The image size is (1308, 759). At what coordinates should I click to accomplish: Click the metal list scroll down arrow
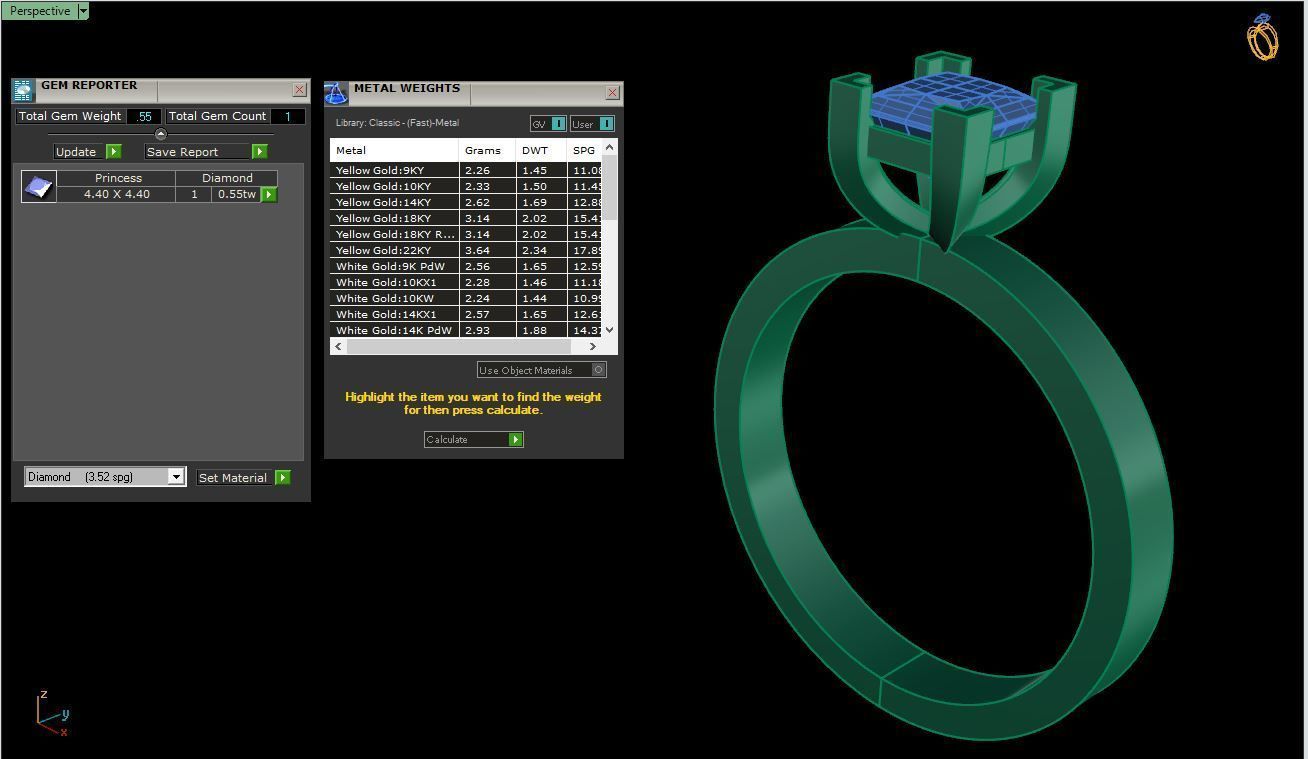click(x=609, y=329)
